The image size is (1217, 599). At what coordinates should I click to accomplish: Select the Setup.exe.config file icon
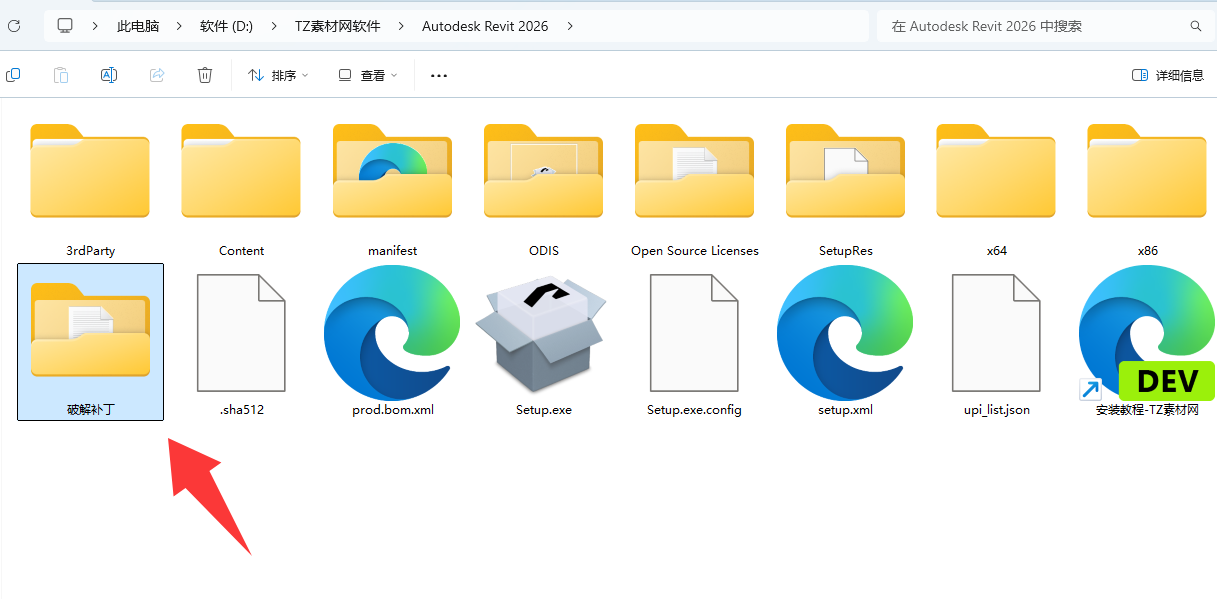pyautogui.click(x=694, y=332)
